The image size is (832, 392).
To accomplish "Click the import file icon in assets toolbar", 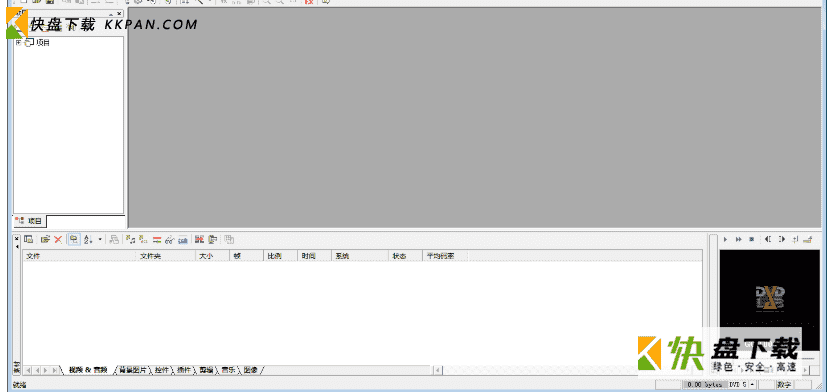I will pos(46,240).
